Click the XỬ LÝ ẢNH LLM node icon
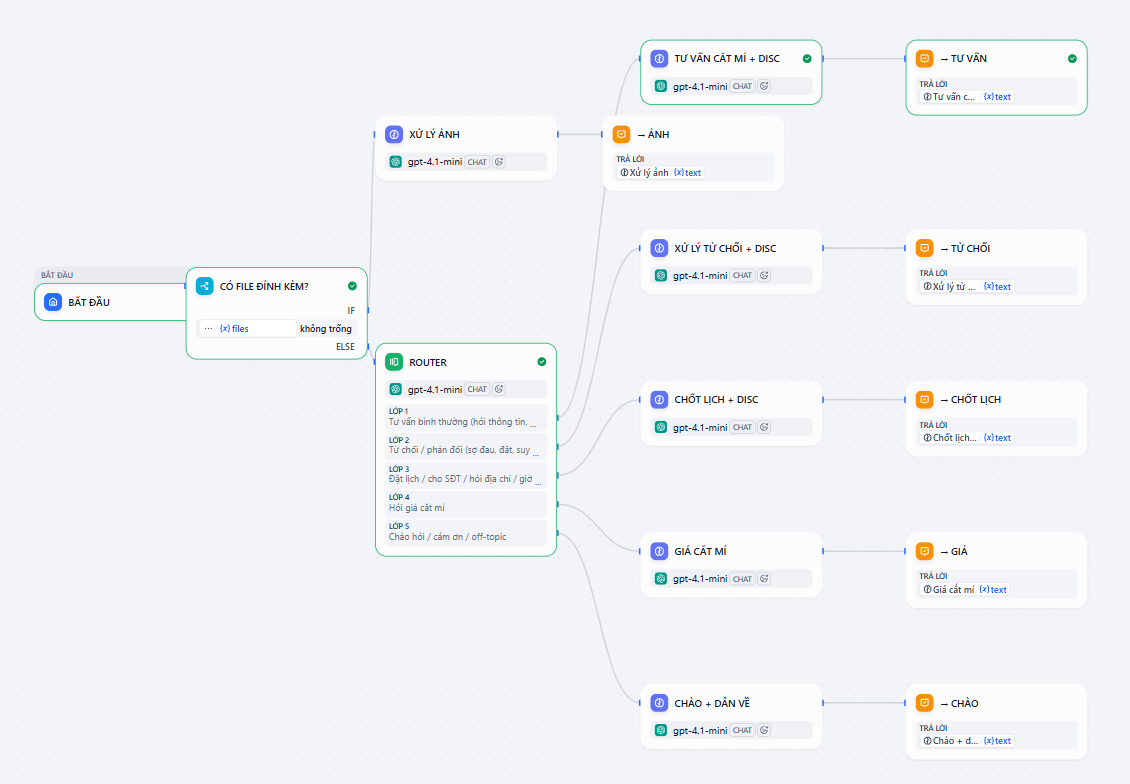The image size is (1130, 784). [x=391, y=133]
